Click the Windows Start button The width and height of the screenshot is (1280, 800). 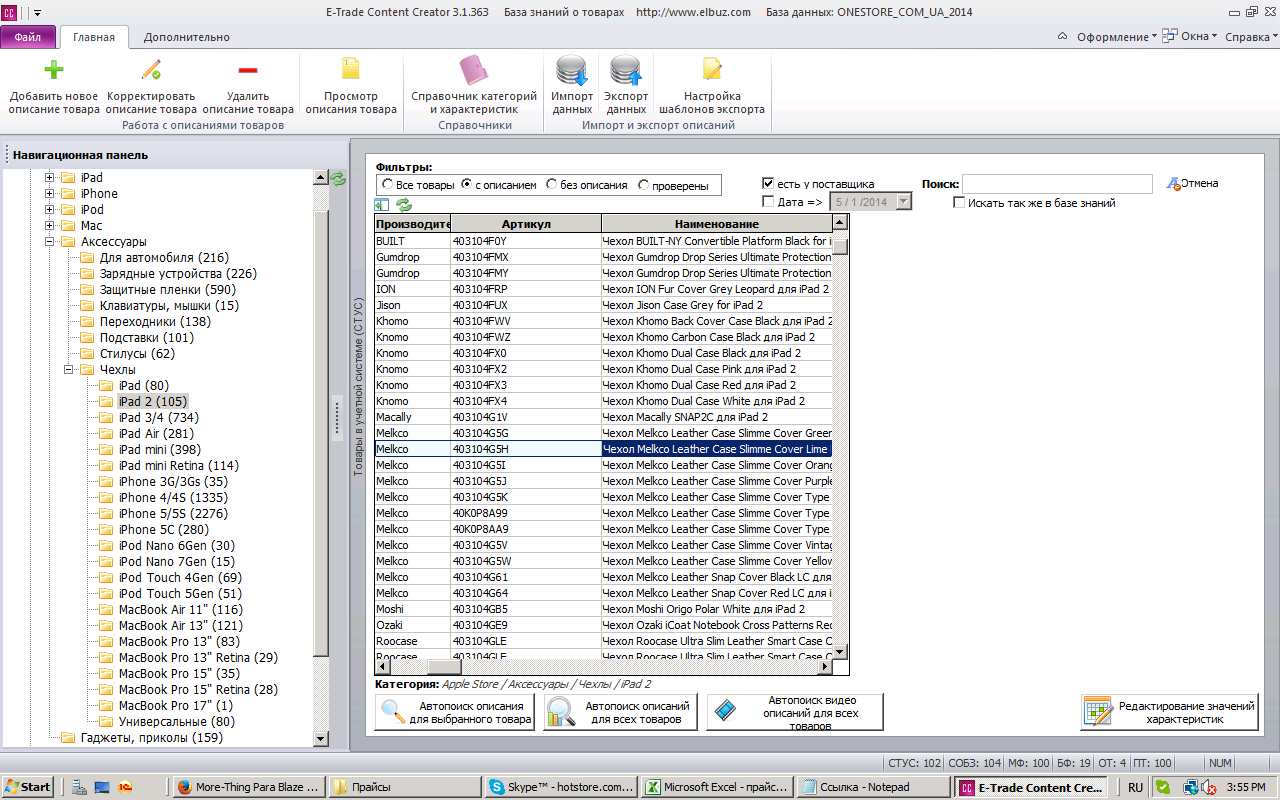point(27,787)
